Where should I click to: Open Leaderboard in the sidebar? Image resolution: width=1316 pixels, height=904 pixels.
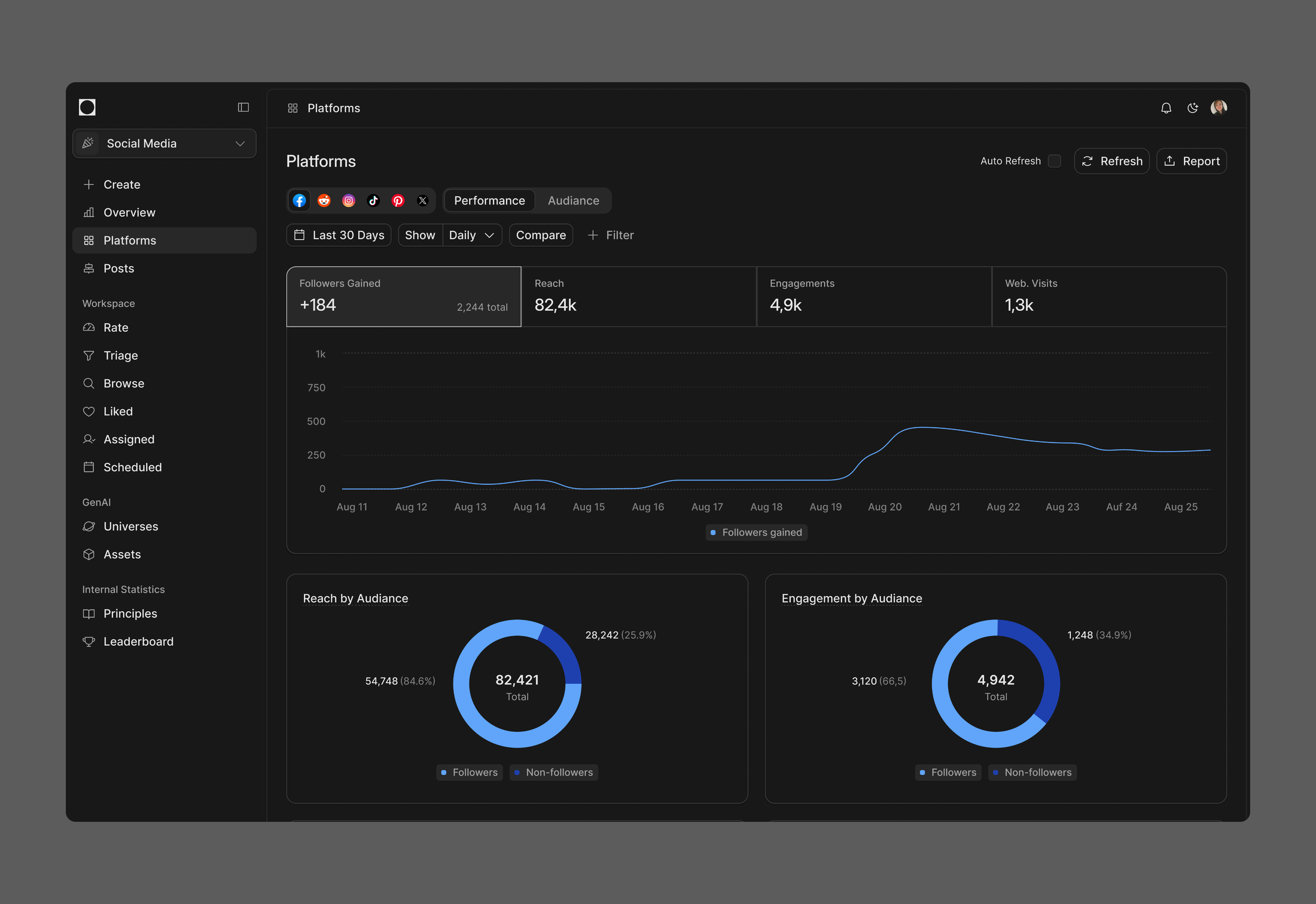pyautogui.click(x=164, y=642)
